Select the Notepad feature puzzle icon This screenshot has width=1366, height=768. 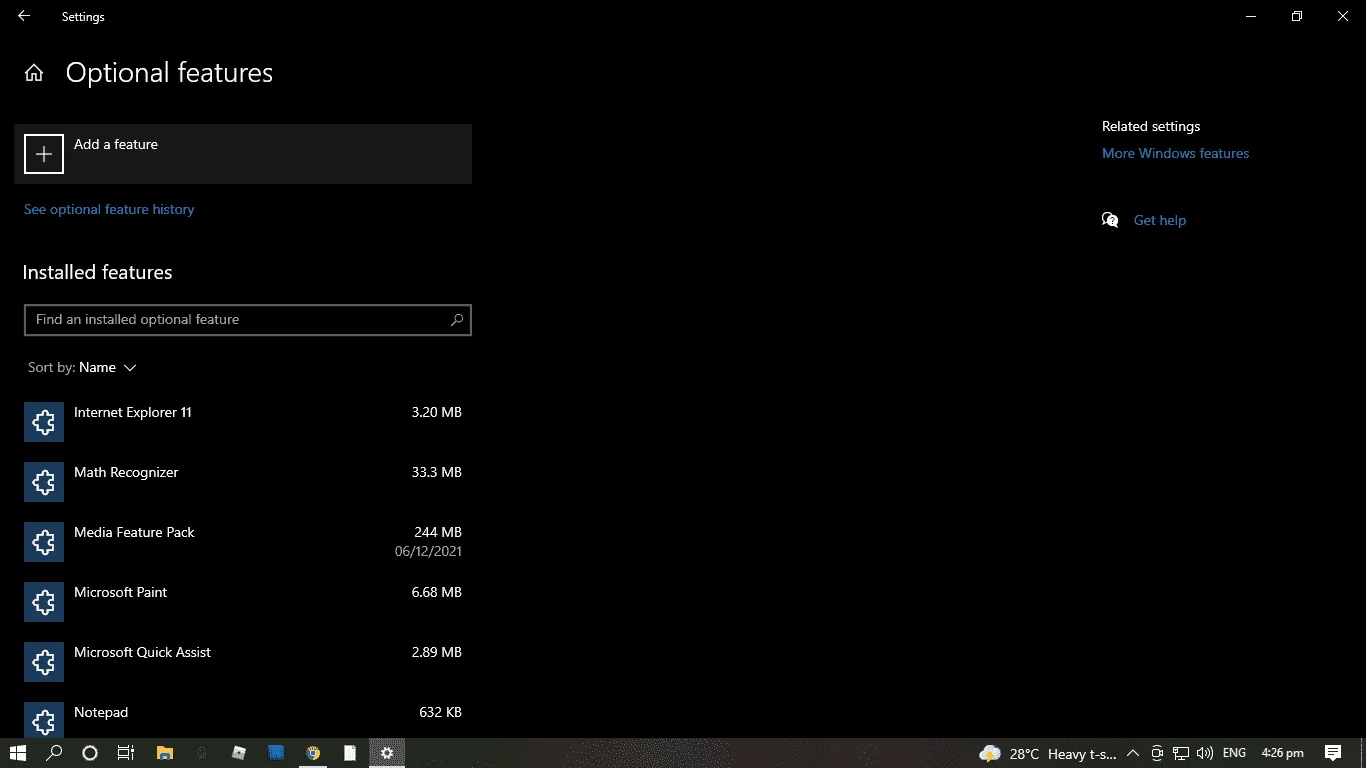pos(44,720)
